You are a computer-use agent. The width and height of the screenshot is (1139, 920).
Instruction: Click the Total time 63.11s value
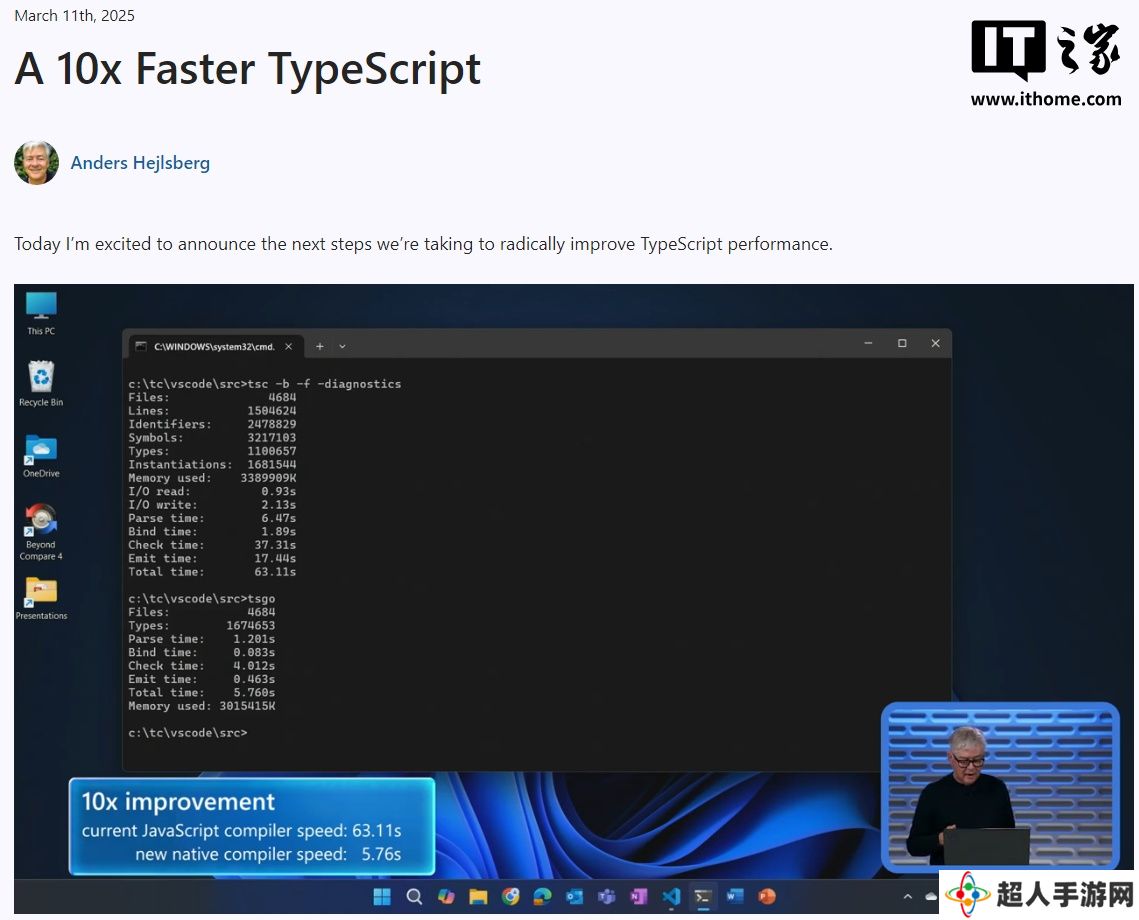click(275, 571)
